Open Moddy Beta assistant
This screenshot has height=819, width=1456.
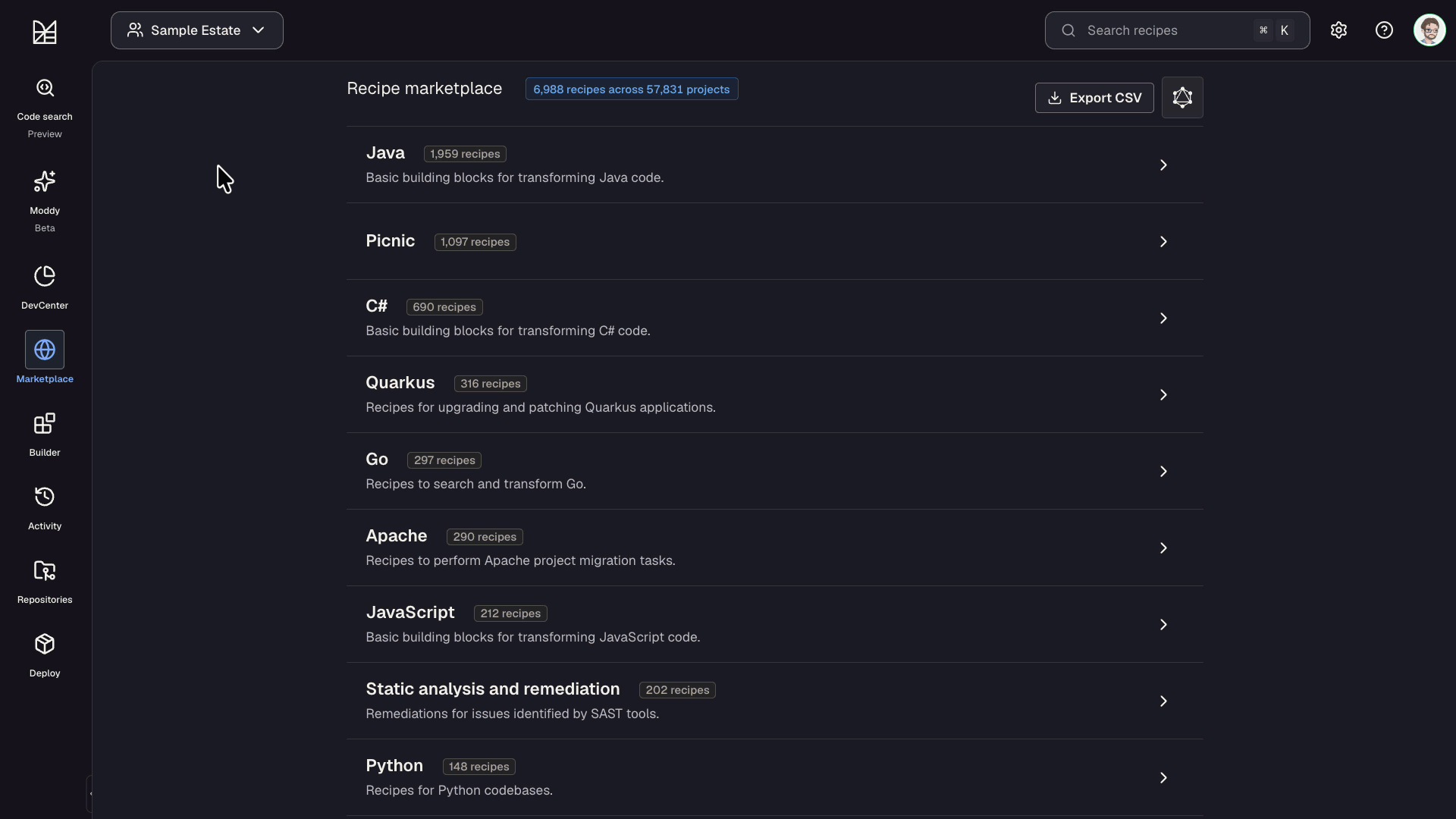click(45, 201)
